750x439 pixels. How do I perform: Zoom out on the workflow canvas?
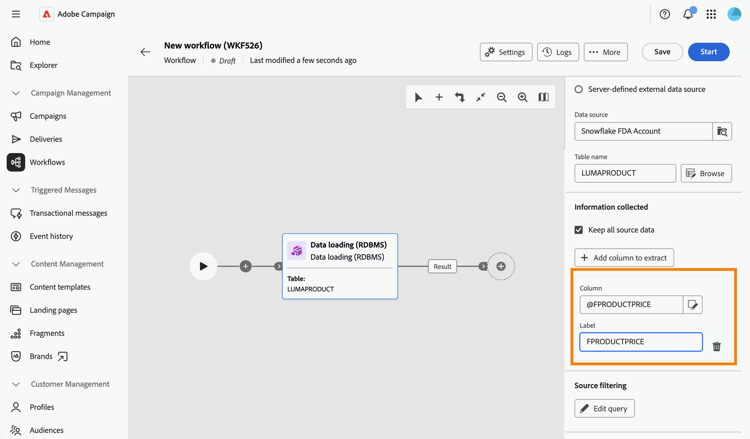point(501,97)
